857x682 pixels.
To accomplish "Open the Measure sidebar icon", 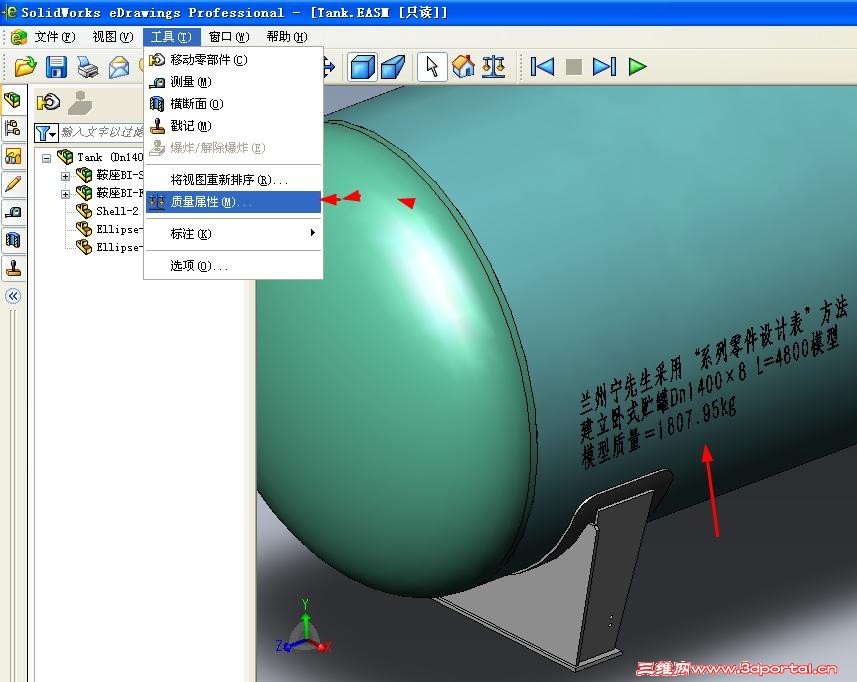I will 13,212.
